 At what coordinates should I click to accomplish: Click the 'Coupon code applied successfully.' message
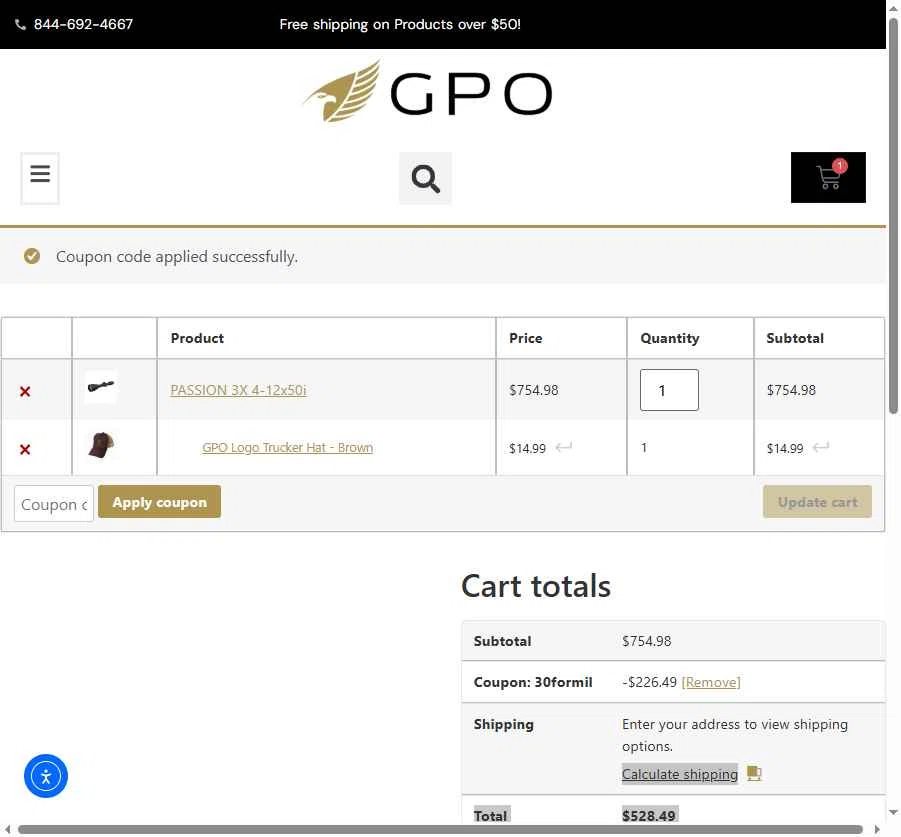(x=176, y=256)
